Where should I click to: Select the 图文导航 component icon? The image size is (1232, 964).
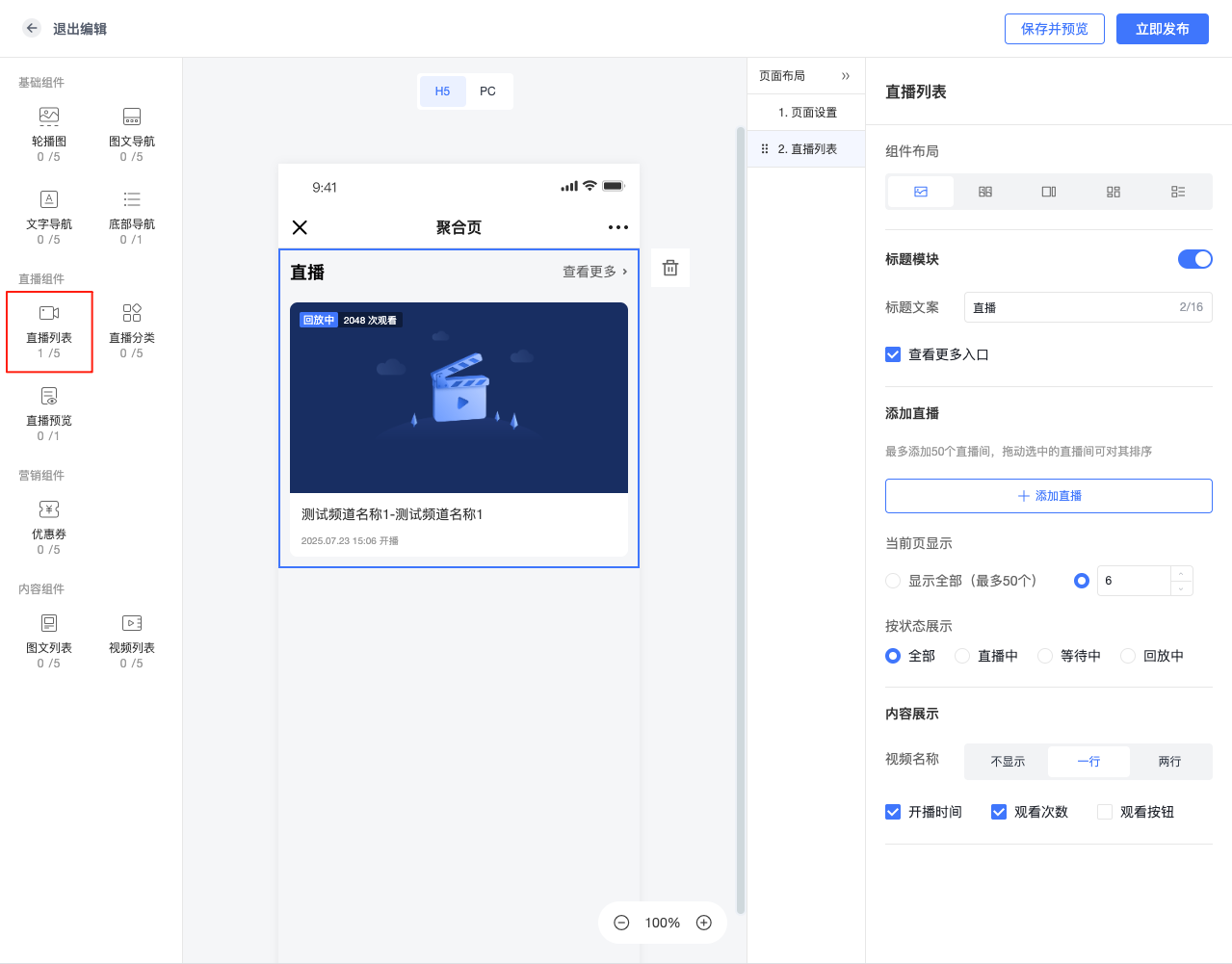[132, 117]
